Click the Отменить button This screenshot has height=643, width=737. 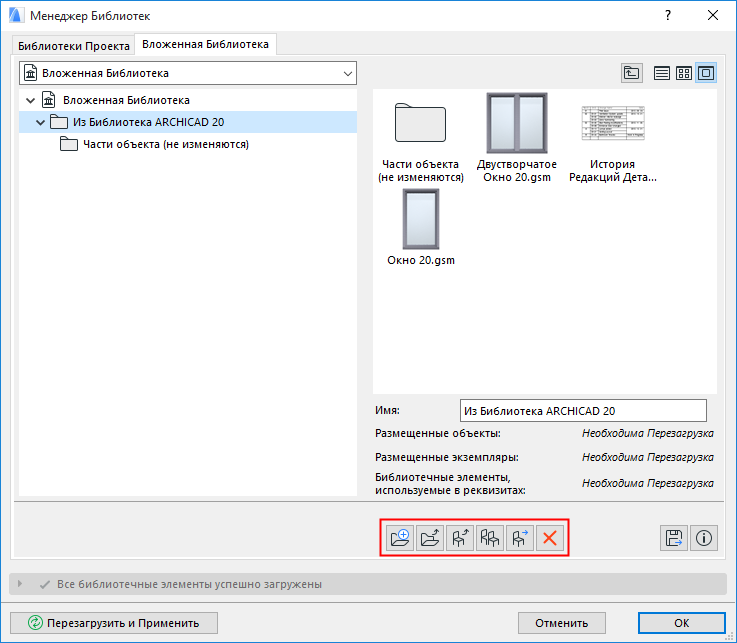[x=562, y=623]
